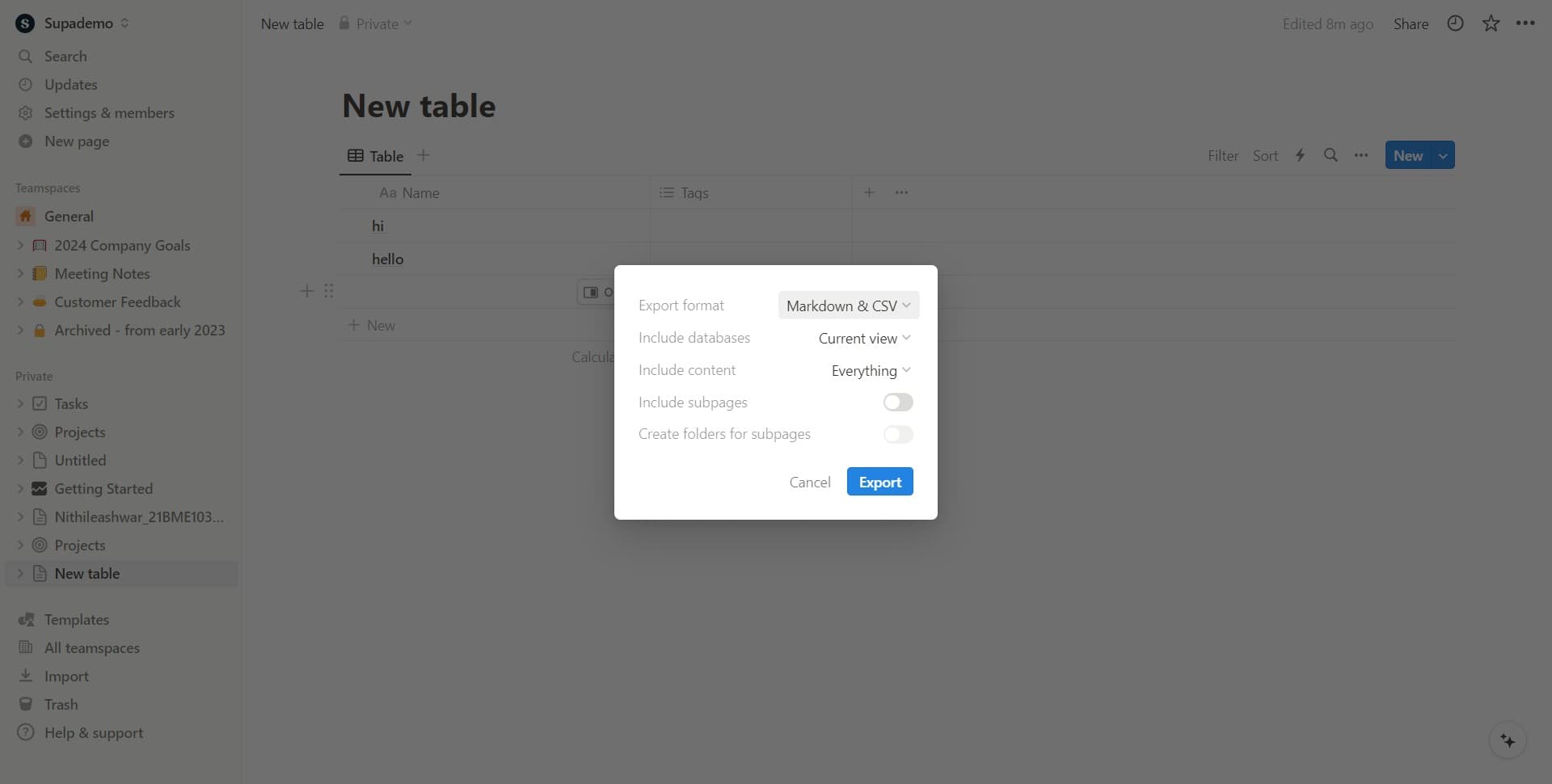Click the lightning automations icon above the table
This screenshot has width=1552, height=784.
click(1300, 155)
